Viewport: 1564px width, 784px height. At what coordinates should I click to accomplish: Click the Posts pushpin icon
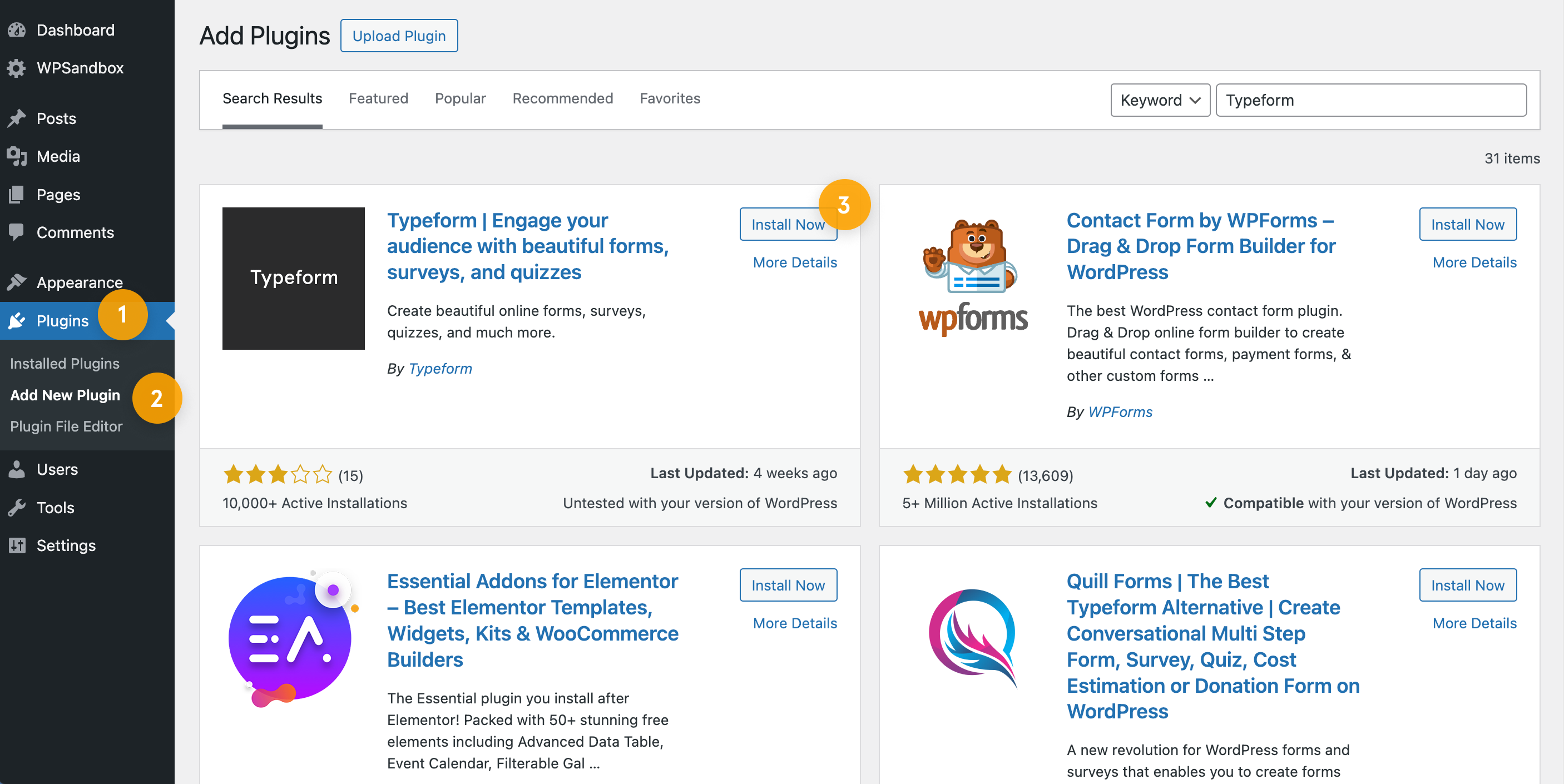click(17, 118)
